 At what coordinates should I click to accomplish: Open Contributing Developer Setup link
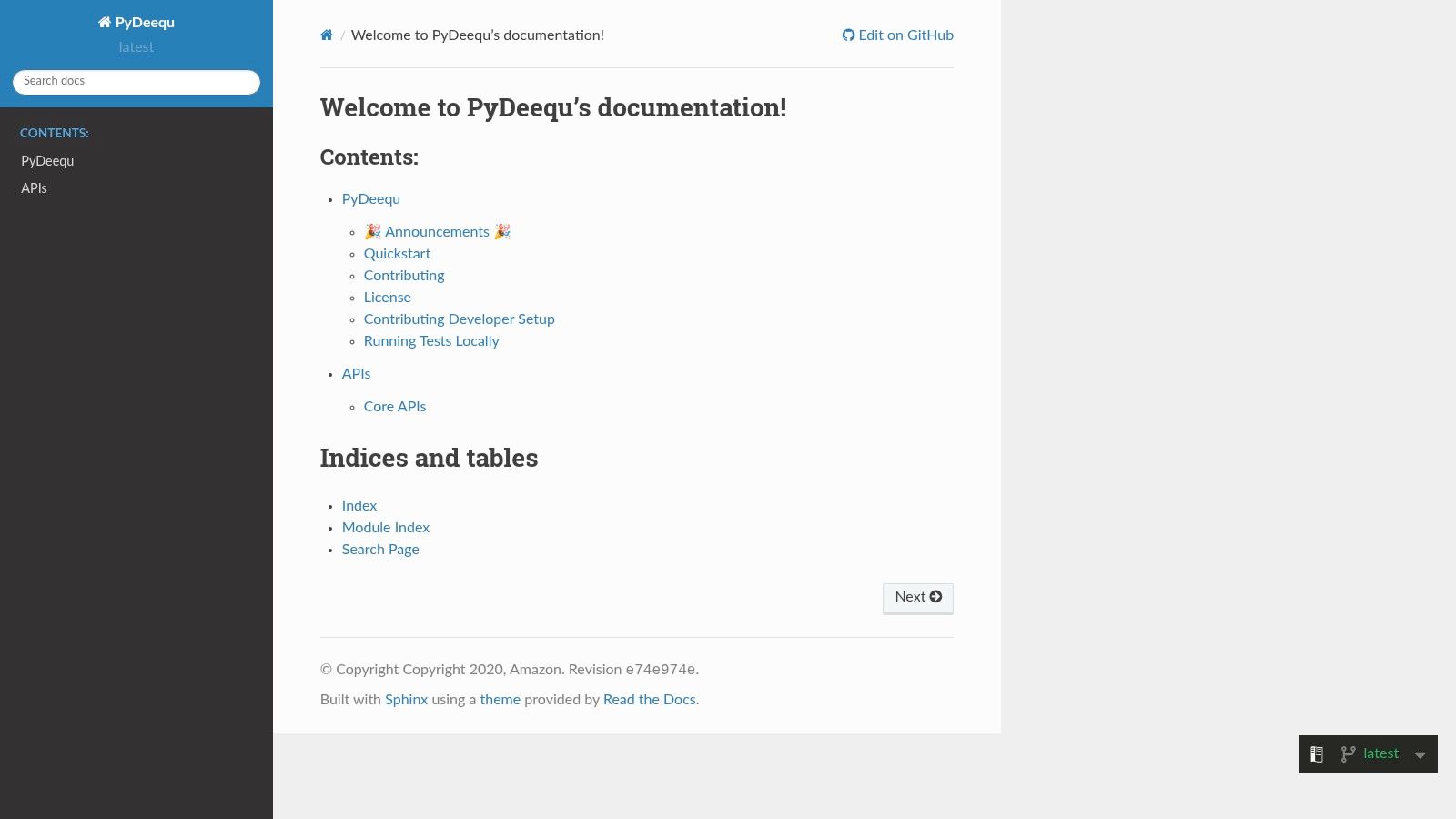(460, 319)
